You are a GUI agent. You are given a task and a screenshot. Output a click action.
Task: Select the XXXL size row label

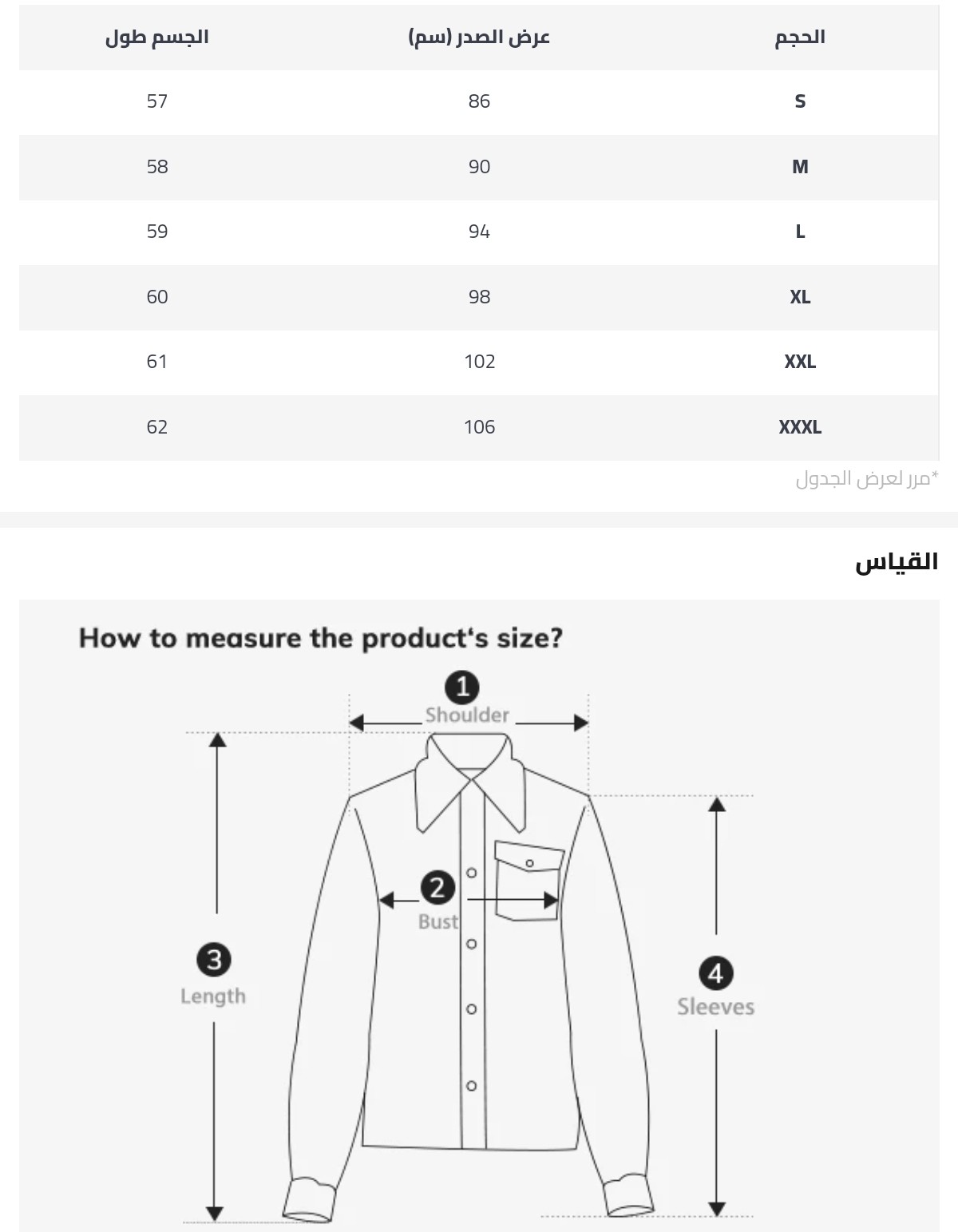[800, 427]
